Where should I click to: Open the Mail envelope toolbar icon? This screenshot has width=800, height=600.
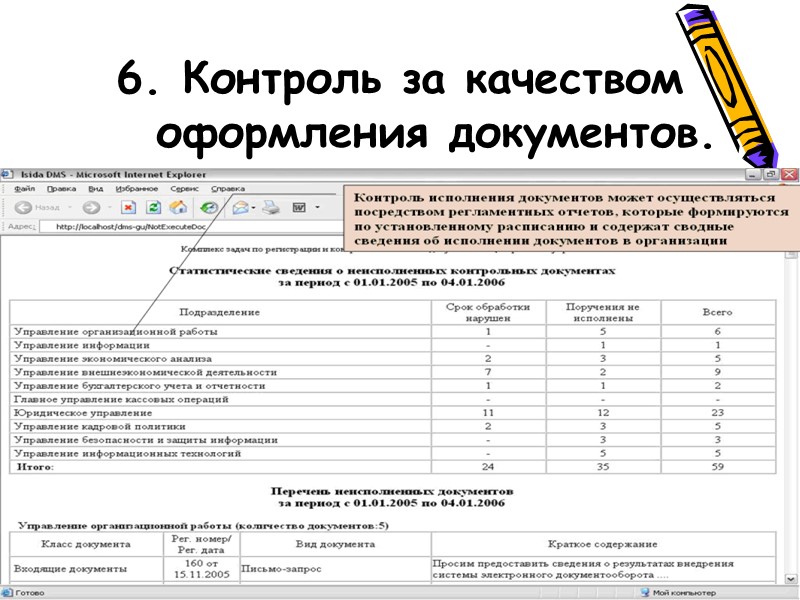tap(240, 207)
